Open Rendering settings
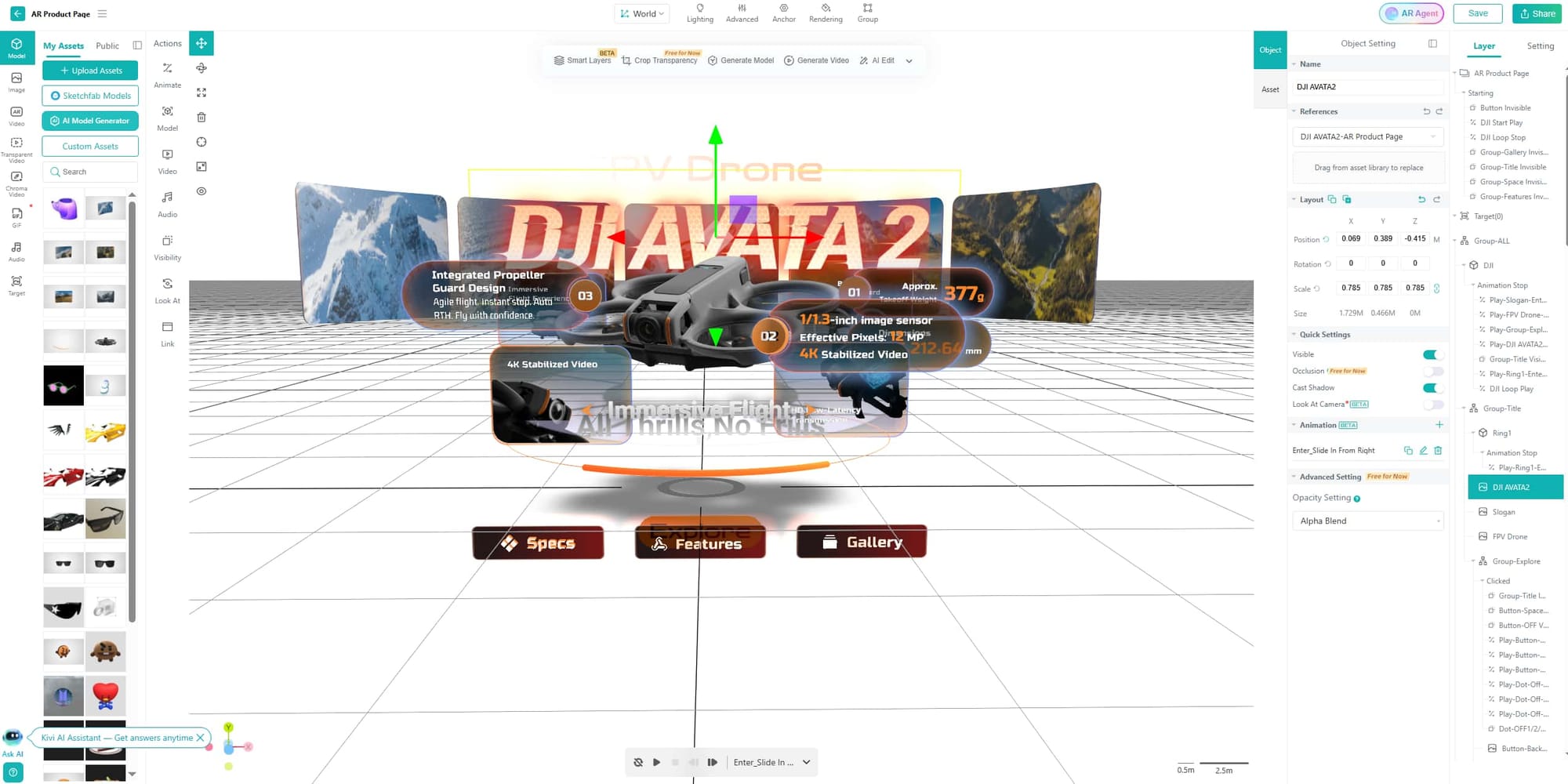Screen dimensions: 1568x784 pyautogui.click(x=826, y=13)
